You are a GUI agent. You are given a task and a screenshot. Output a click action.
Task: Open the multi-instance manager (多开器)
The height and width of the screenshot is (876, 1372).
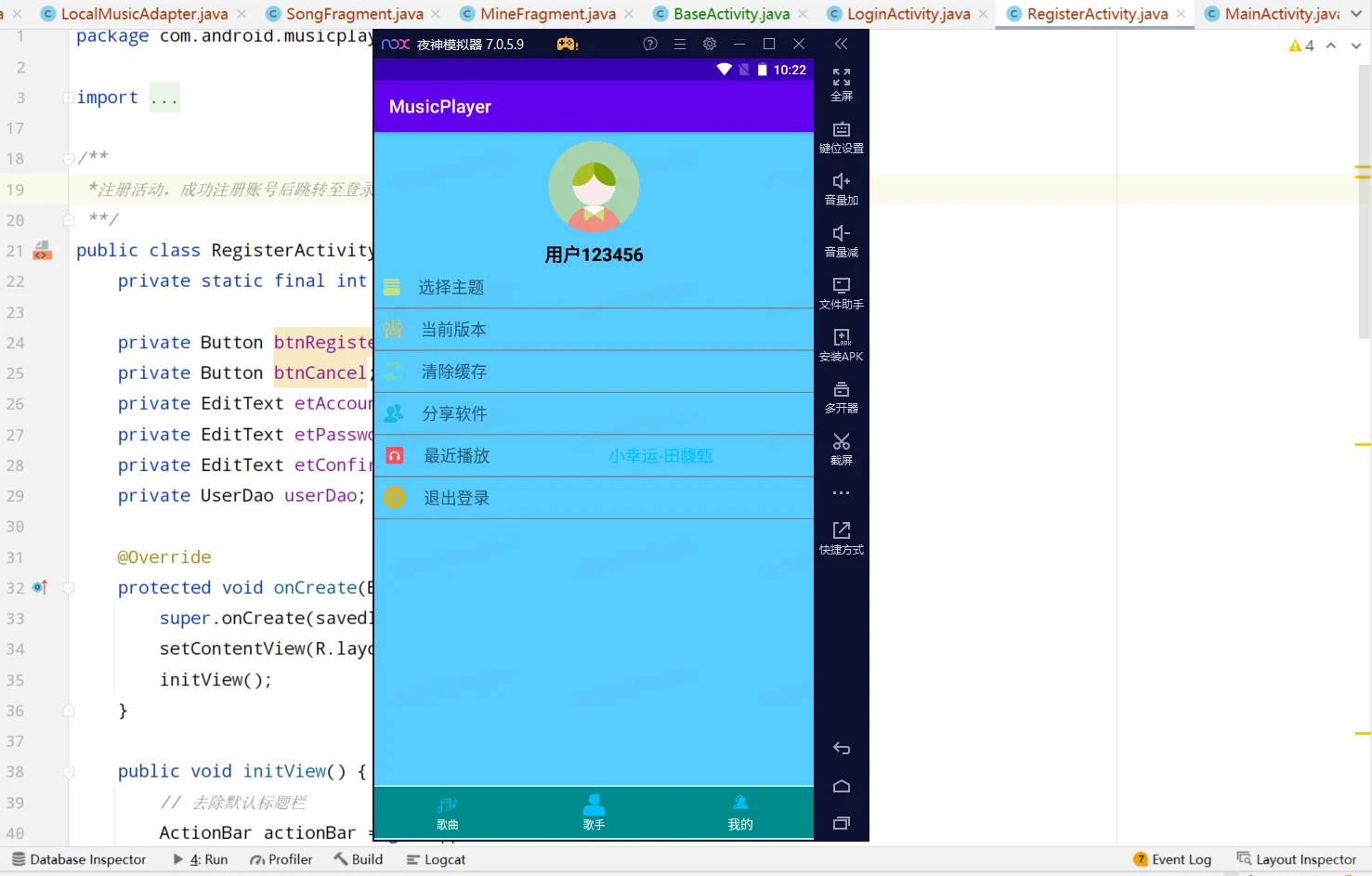pyautogui.click(x=842, y=397)
